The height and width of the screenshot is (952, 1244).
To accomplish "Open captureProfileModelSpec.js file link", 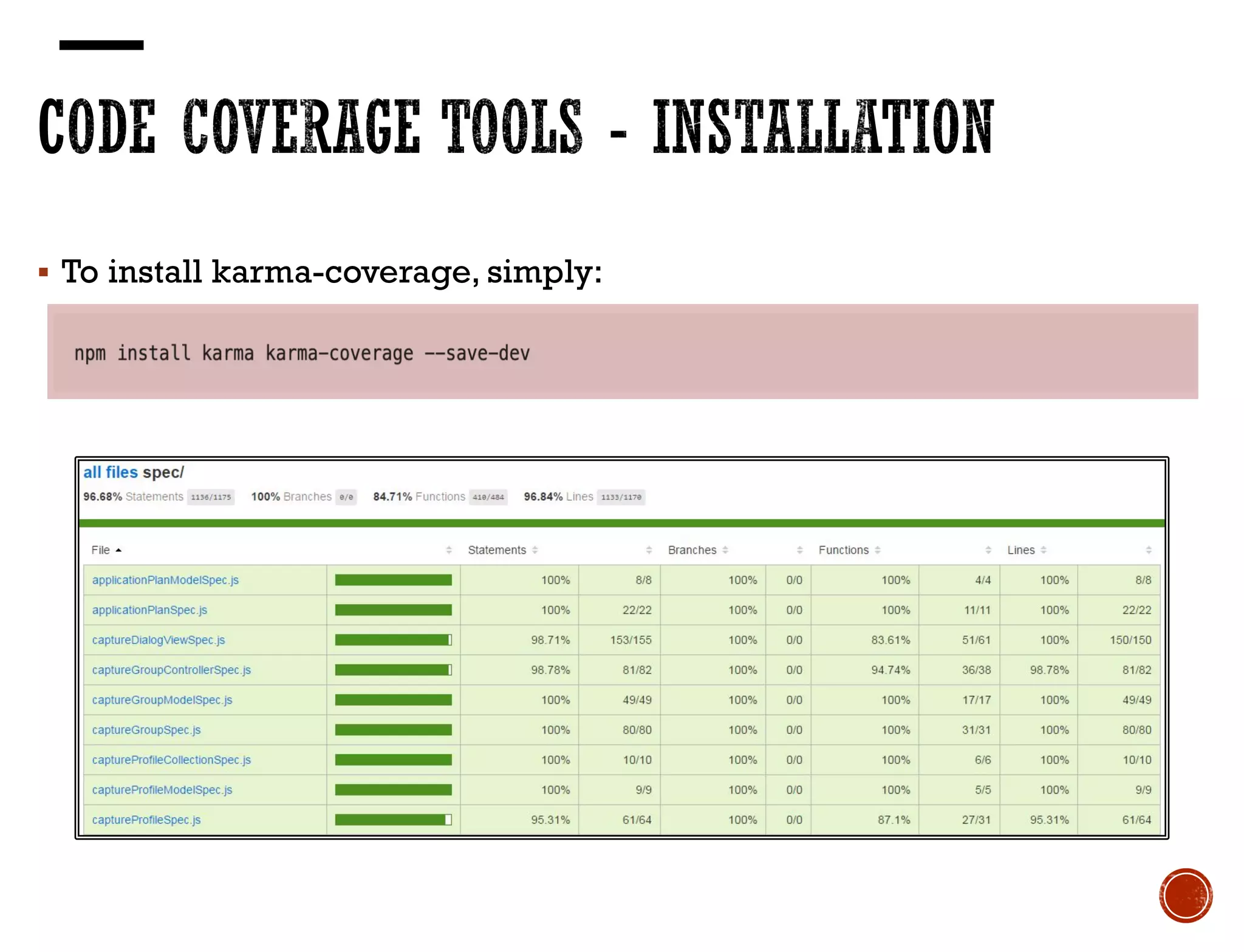I will click(162, 789).
